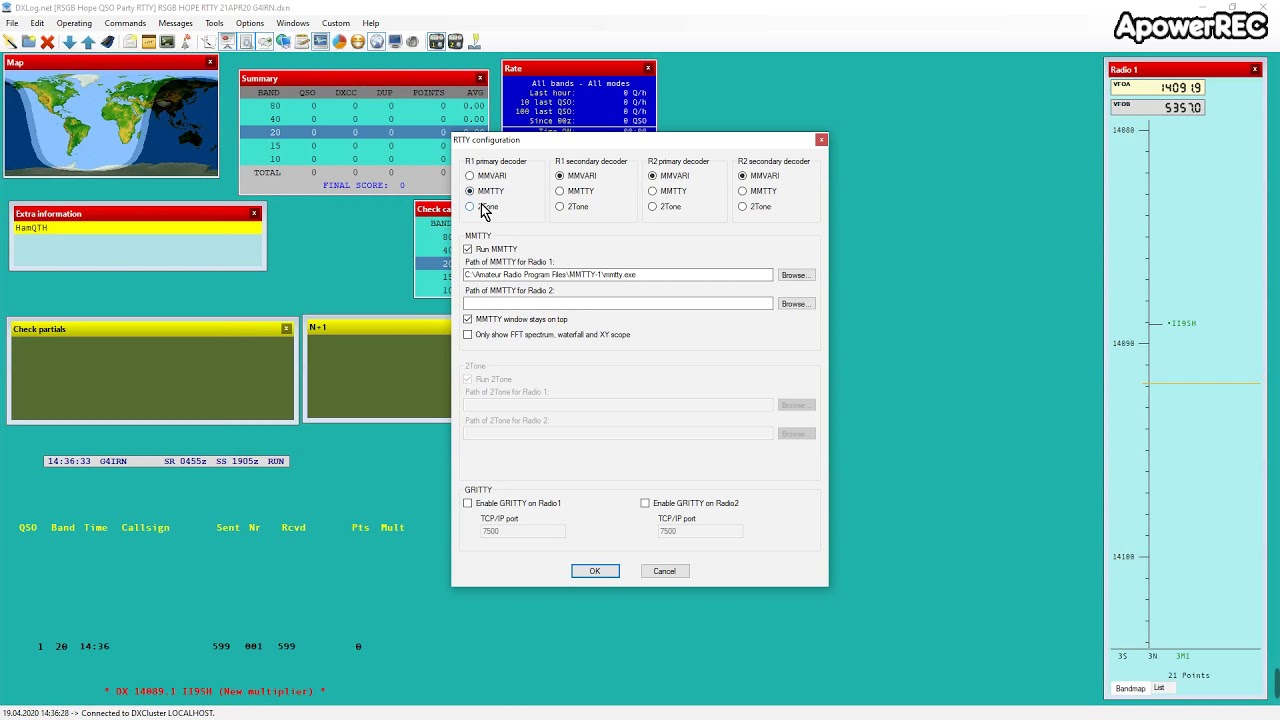
Task: Select MMTTY for R2 secondary decoder
Action: pyautogui.click(x=743, y=191)
